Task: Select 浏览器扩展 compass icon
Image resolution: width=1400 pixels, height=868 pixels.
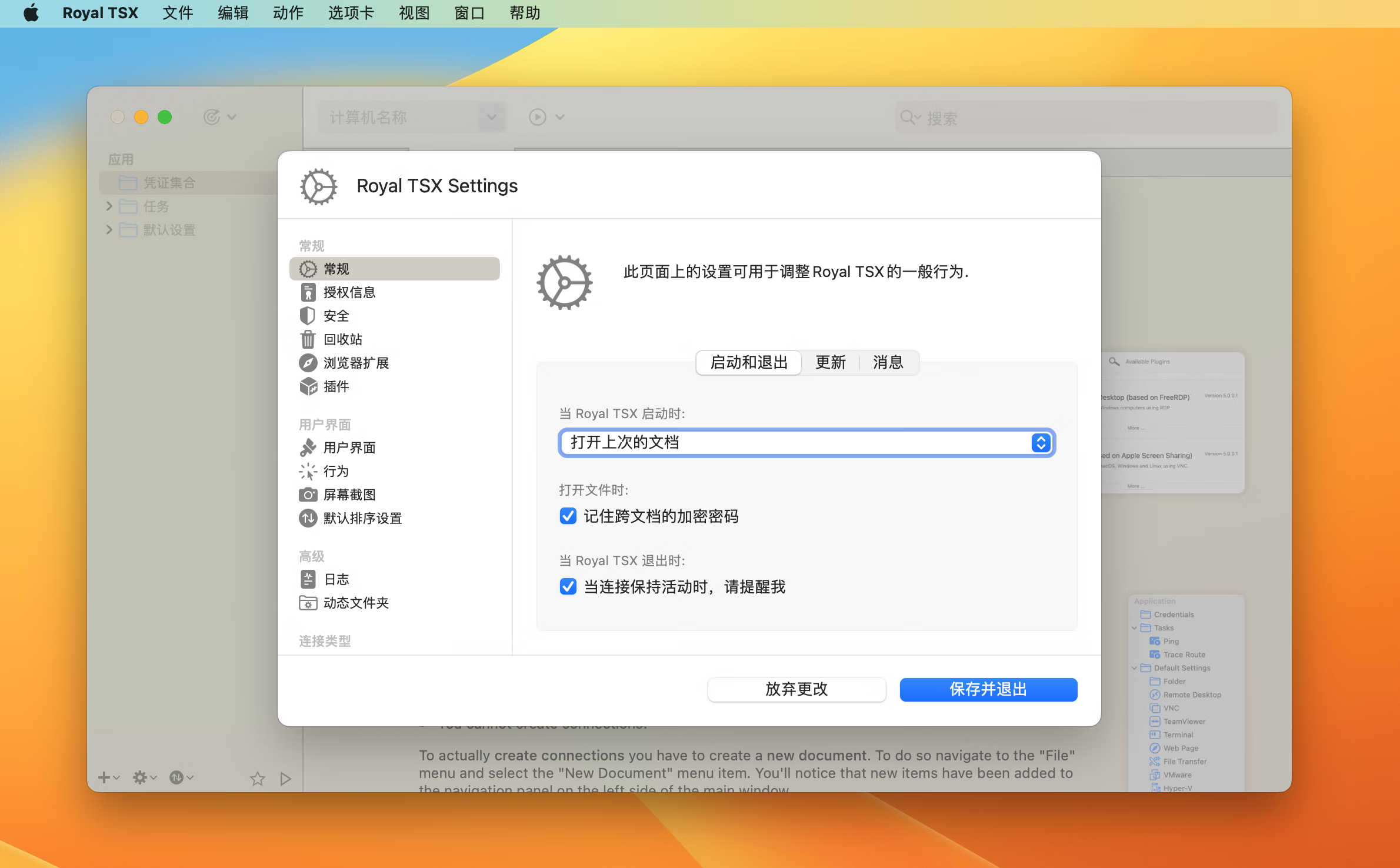Action: (308, 363)
